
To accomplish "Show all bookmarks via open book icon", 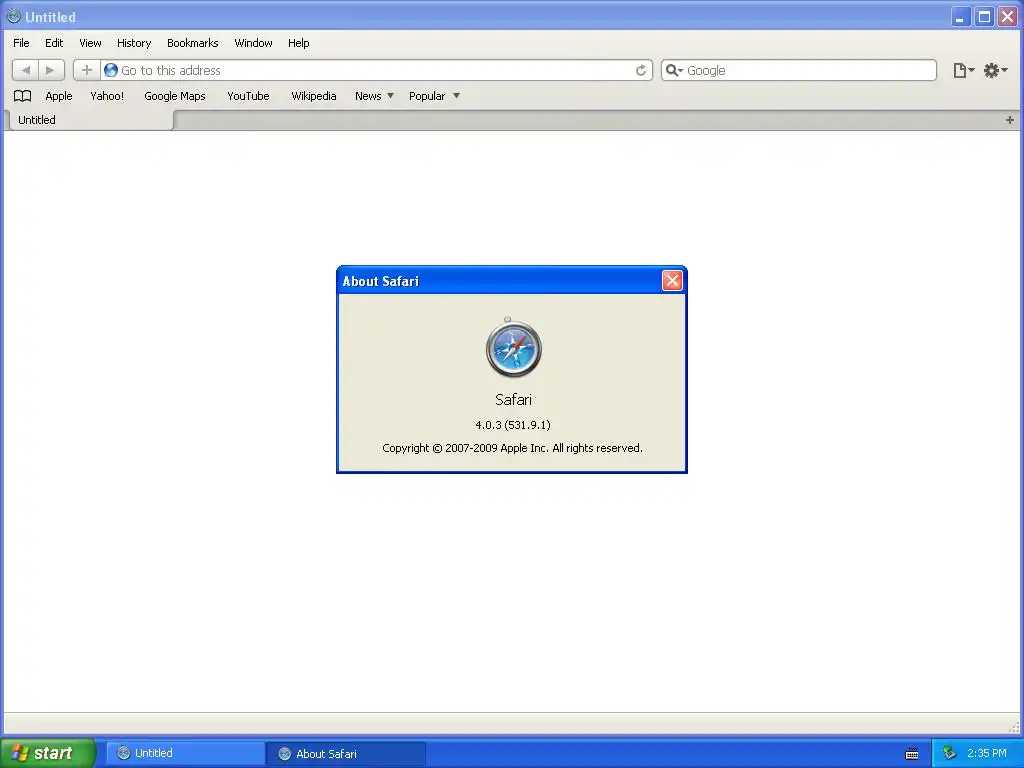I will pos(23,96).
